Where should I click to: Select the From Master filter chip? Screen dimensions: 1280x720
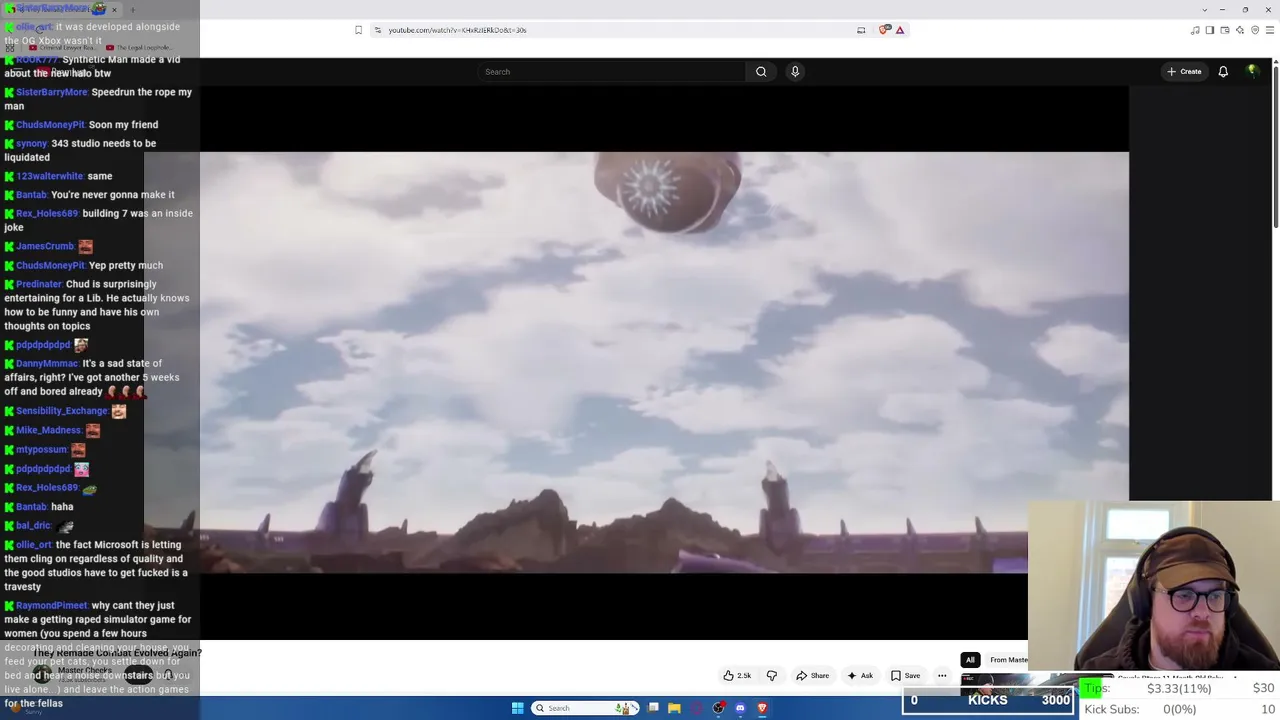(x=1008, y=660)
